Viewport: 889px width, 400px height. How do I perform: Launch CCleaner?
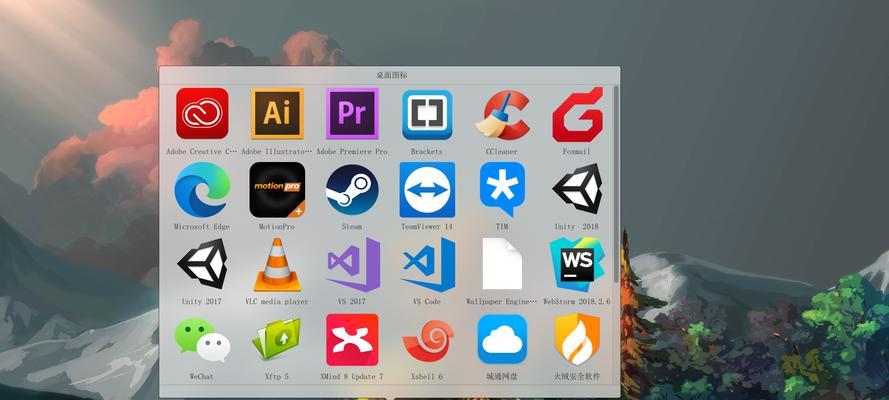pos(502,115)
